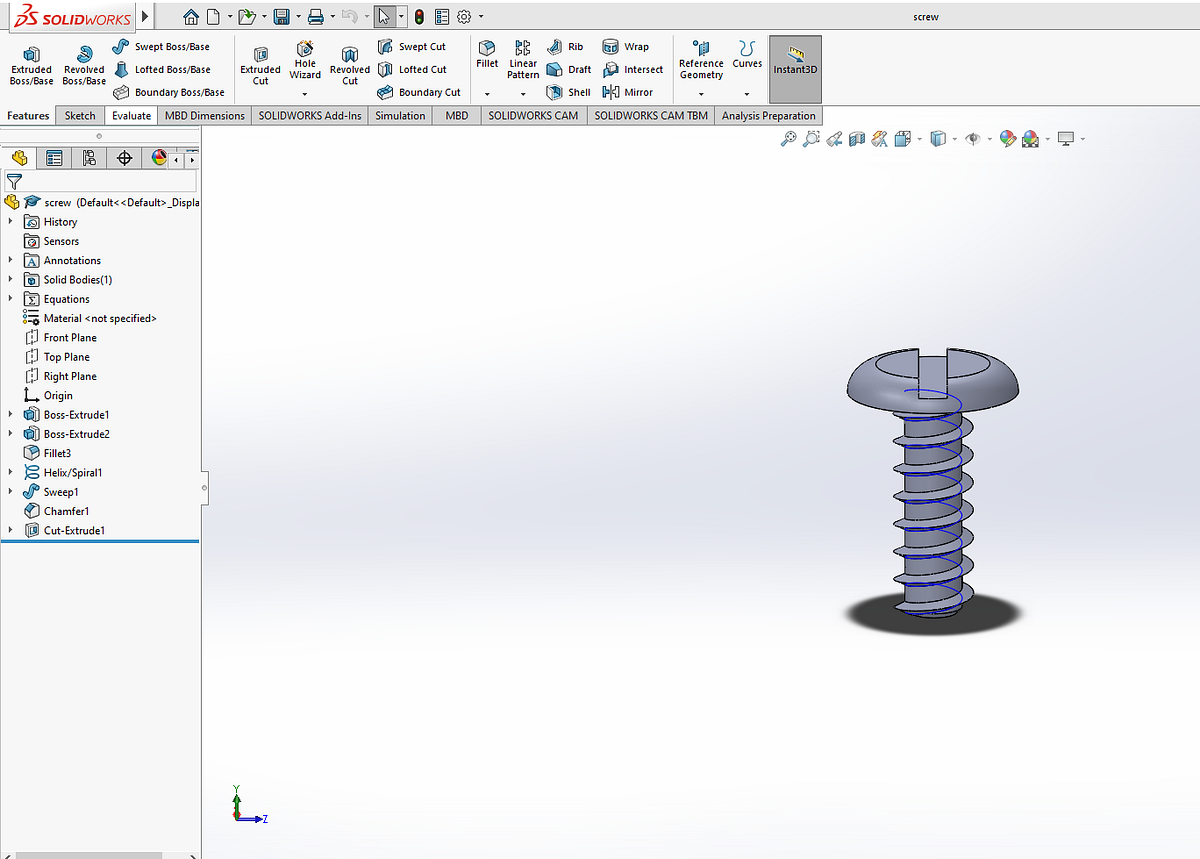This screenshot has height=859, width=1200.
Task: Switch to the Simulation tab
Action: point(400,115)
